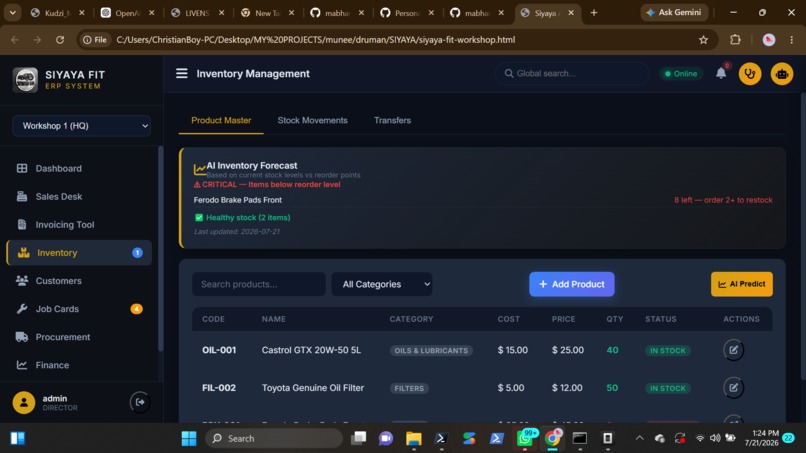
Task: Click the AI Predict button
Action: 742,284
